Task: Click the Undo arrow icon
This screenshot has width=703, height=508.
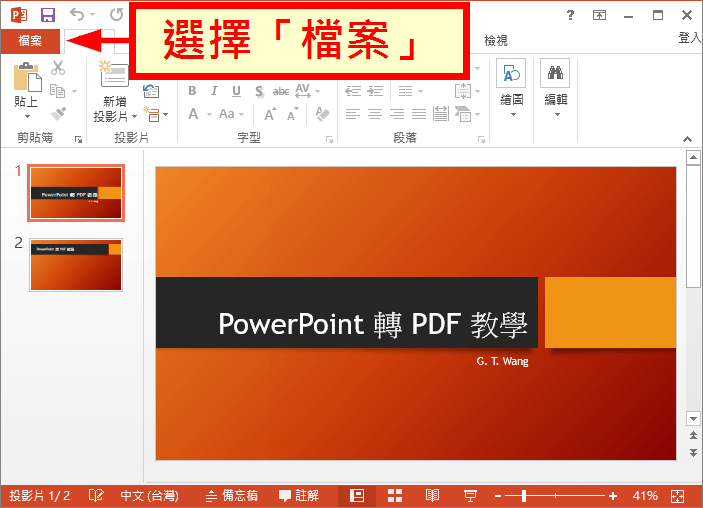Action: (x=77, y=15)
